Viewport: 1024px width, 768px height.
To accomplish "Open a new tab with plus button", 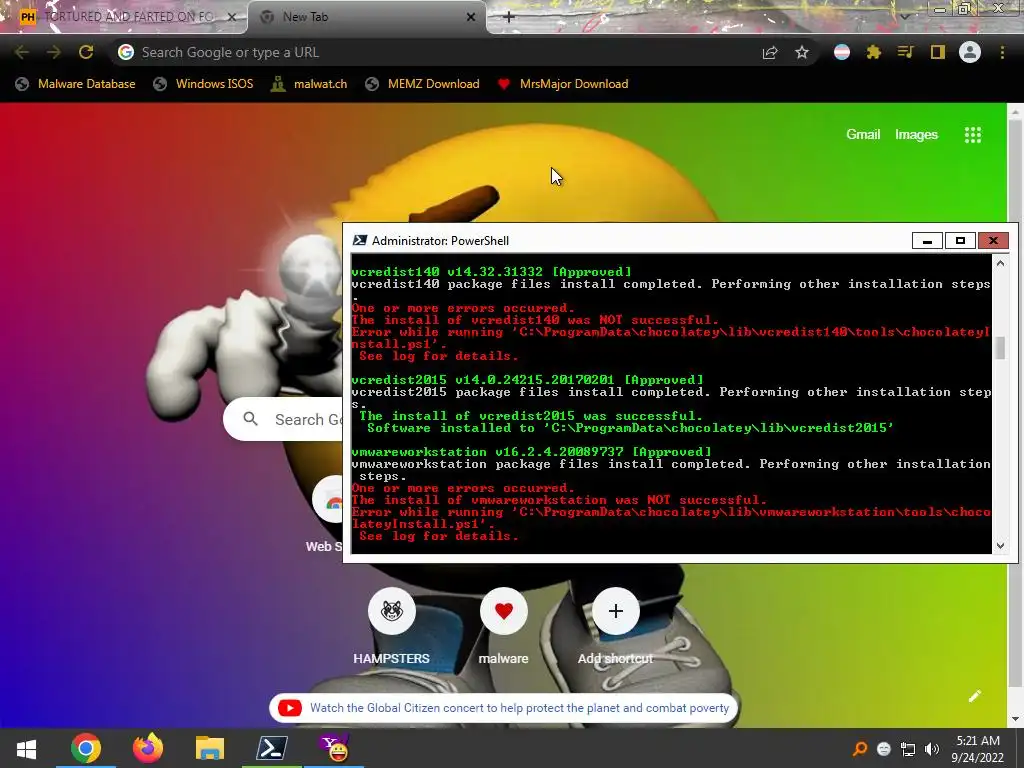I will tap(509, 17).
